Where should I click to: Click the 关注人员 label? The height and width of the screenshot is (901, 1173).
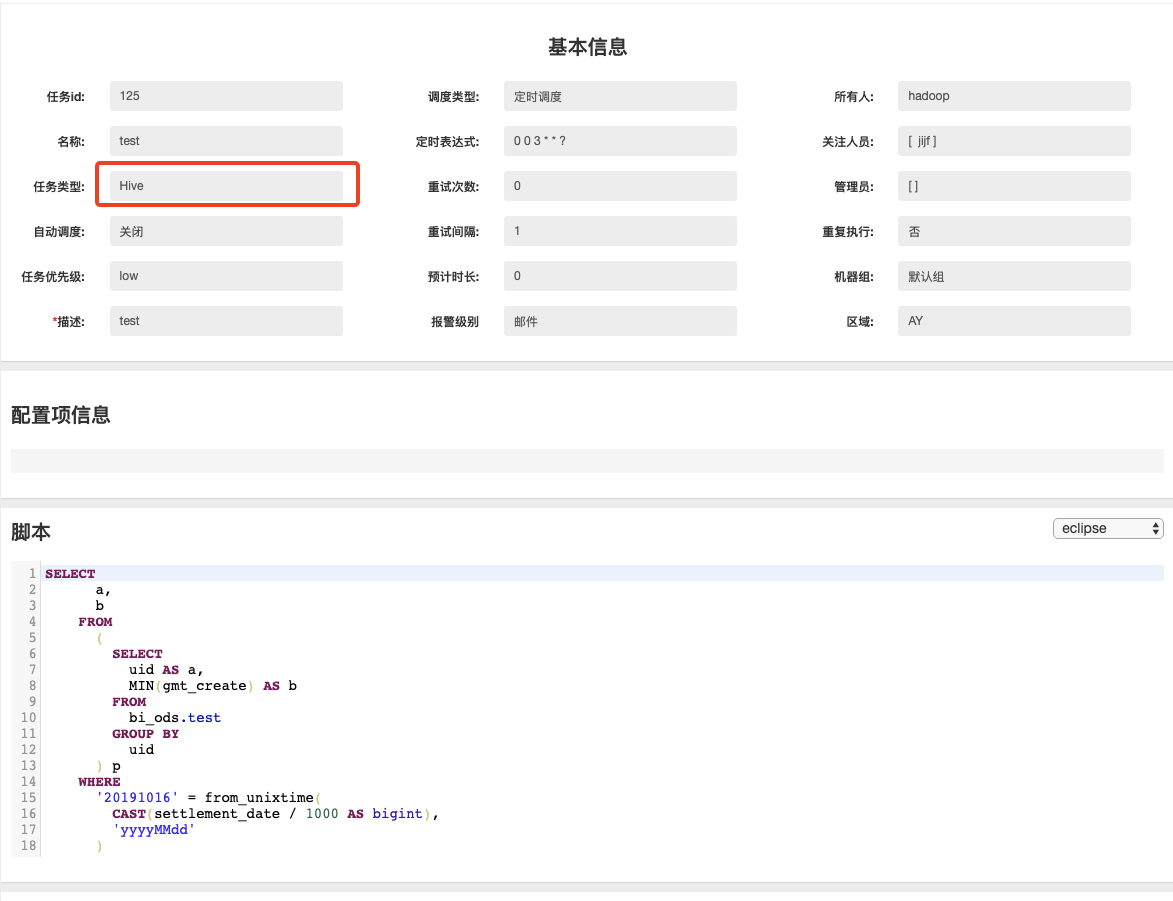point(848,141)
